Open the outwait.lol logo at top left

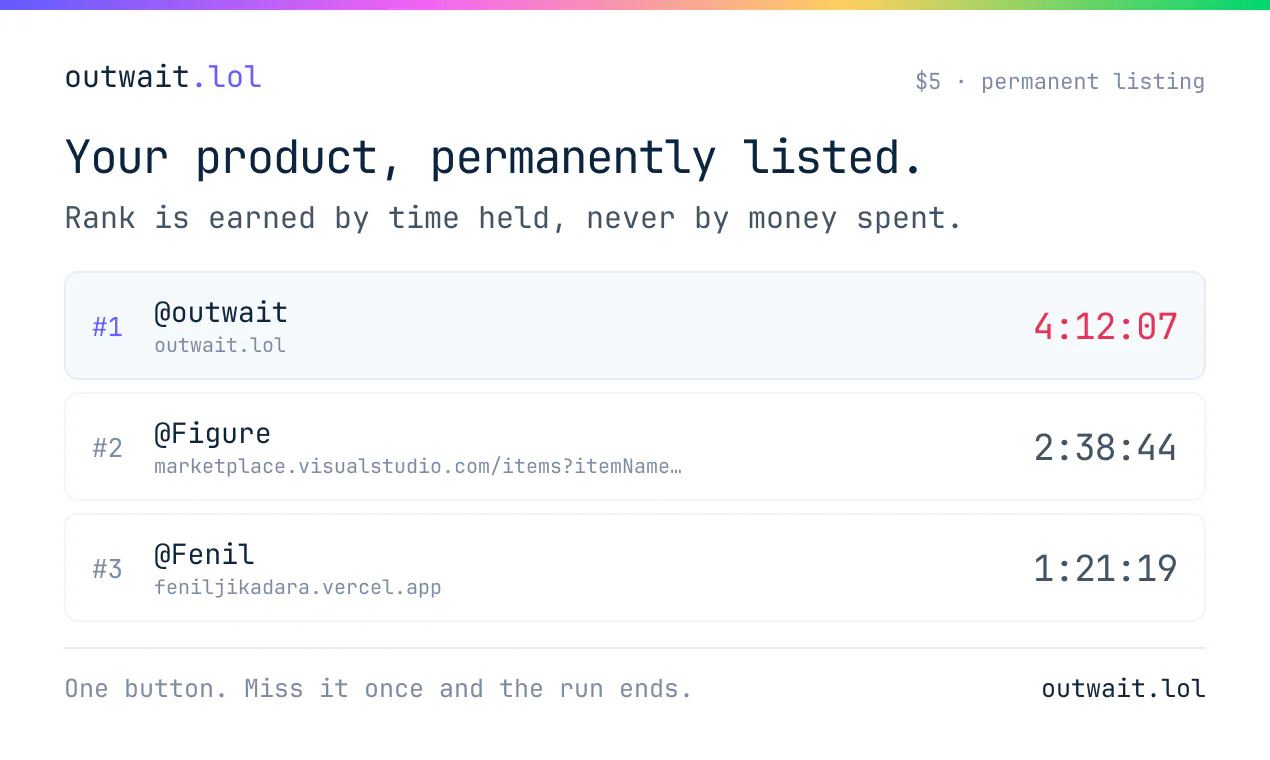point(163,77)
